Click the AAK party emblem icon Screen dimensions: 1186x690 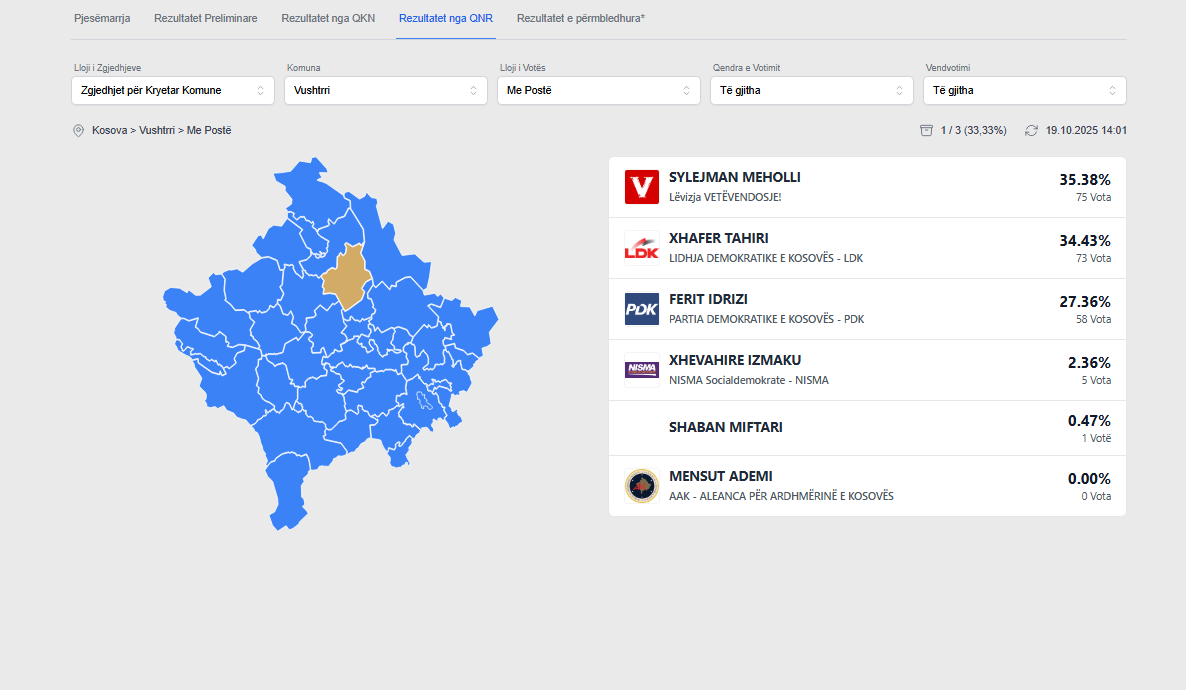[642, 486]
